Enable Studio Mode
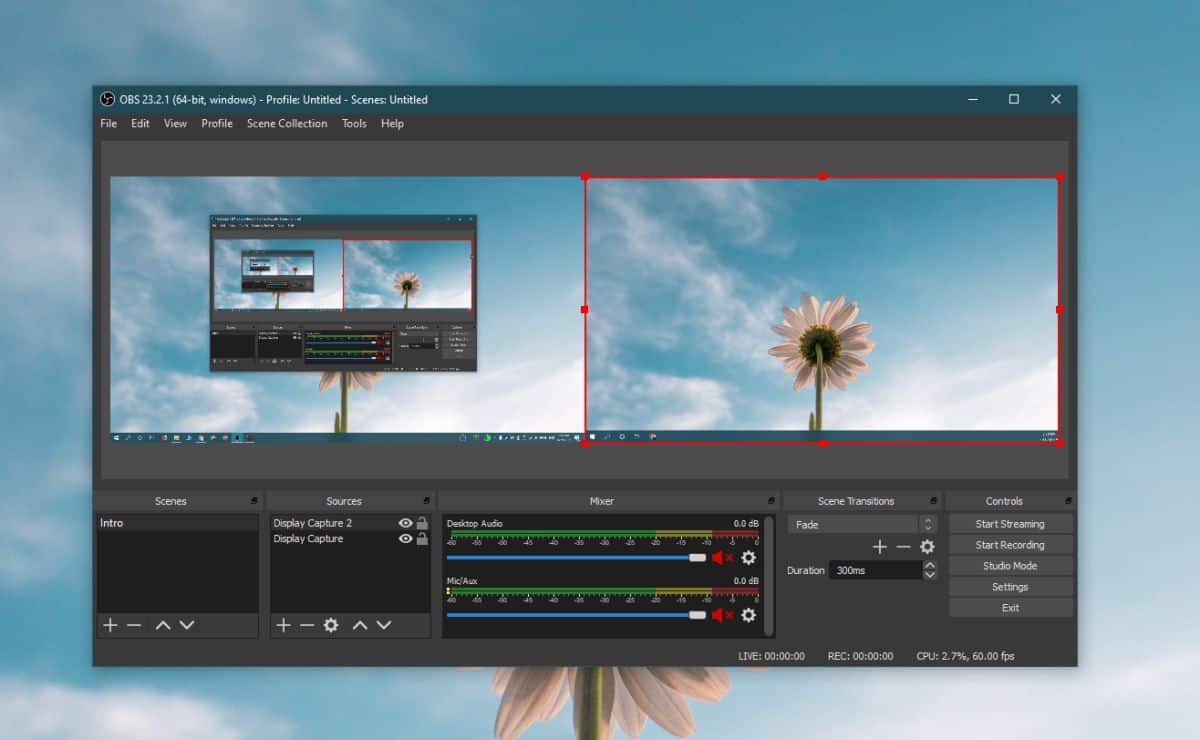The image size is (1200, 740). pos(1010,565)
